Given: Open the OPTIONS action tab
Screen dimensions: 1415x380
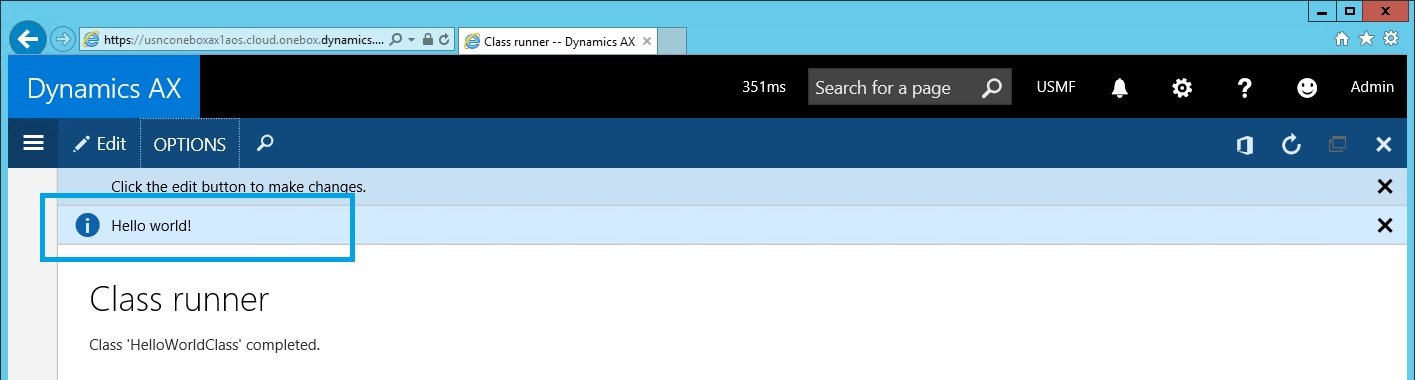Looking at the screenshot, I should tap(190, 144).
